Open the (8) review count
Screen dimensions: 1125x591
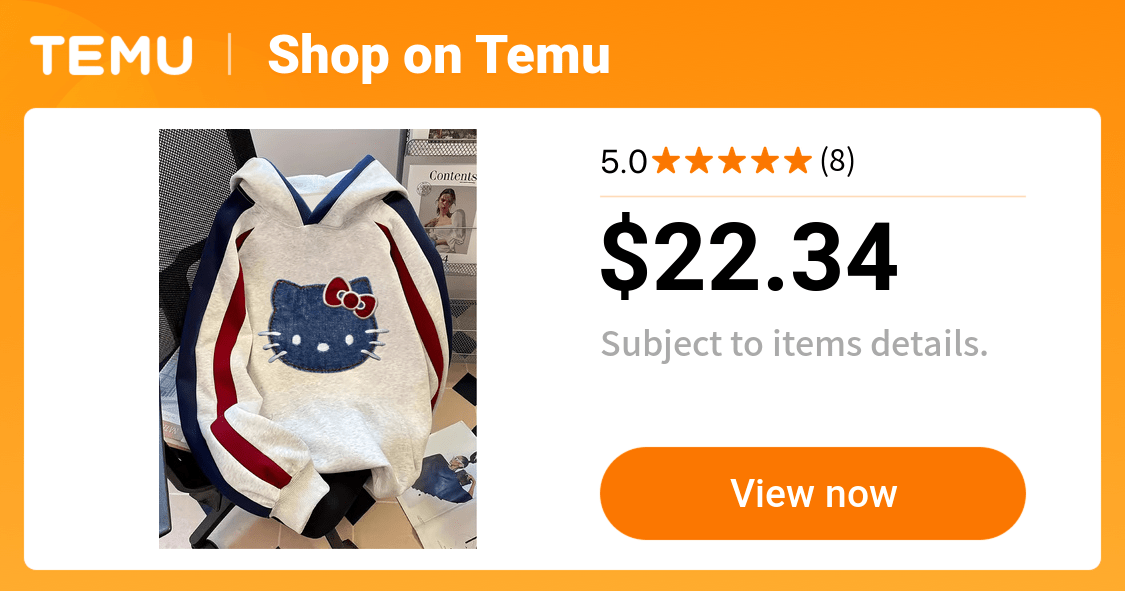point(837,161)
